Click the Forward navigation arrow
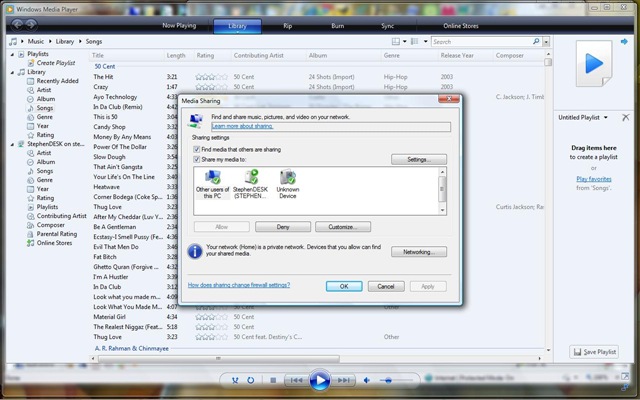640x400 pixels. coord(31,25)
